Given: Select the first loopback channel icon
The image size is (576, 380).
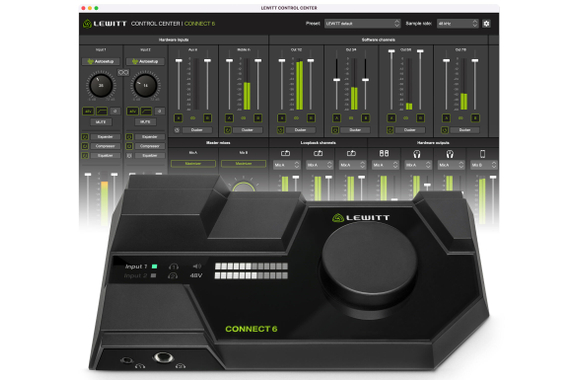Looking at the screenshot, I should click(x=285, y=153).
